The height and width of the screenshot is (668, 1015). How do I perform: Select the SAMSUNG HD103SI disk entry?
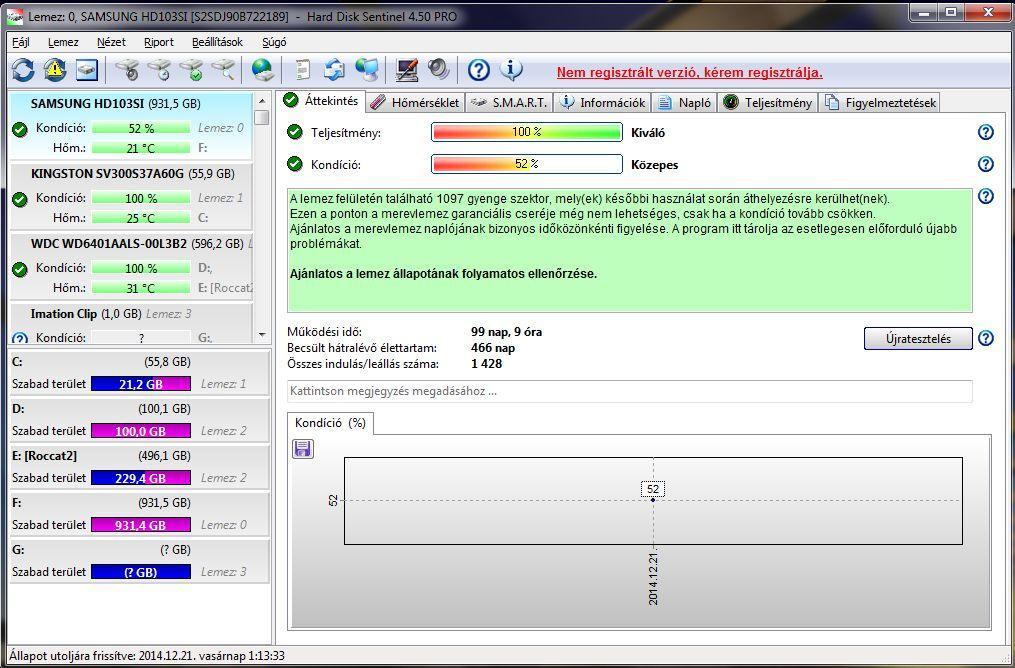[x=131, y=126]
